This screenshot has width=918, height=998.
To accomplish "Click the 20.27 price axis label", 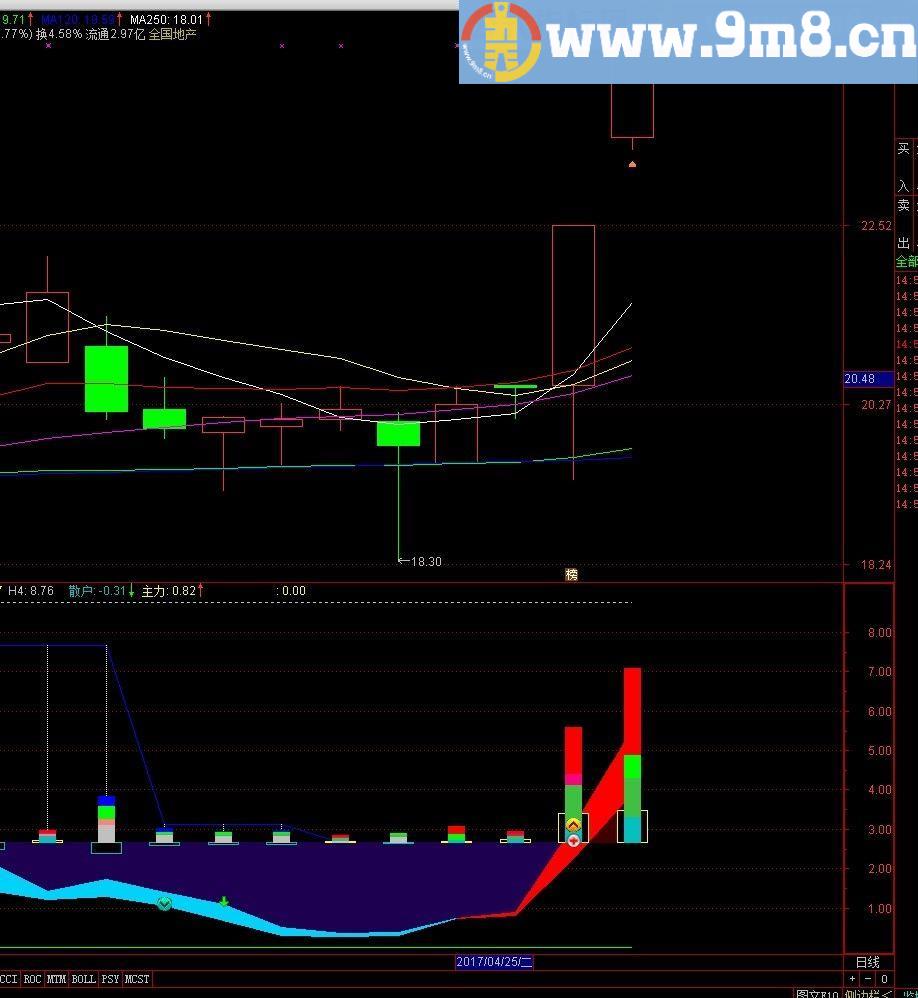I will point(876,404).
